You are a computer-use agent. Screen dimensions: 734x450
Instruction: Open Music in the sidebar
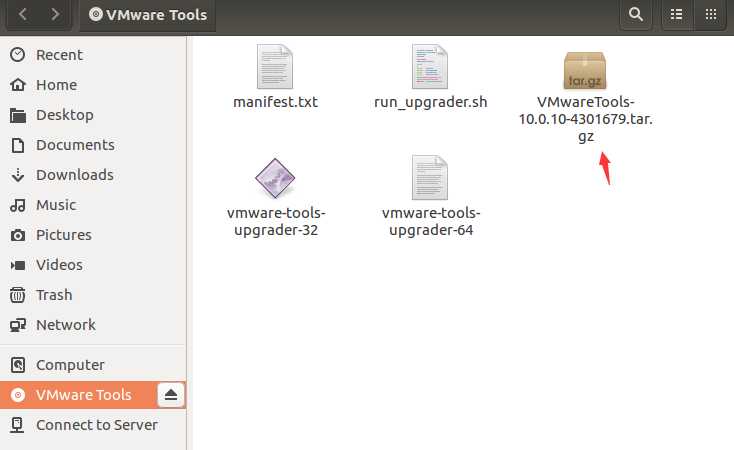click(93, 205)
